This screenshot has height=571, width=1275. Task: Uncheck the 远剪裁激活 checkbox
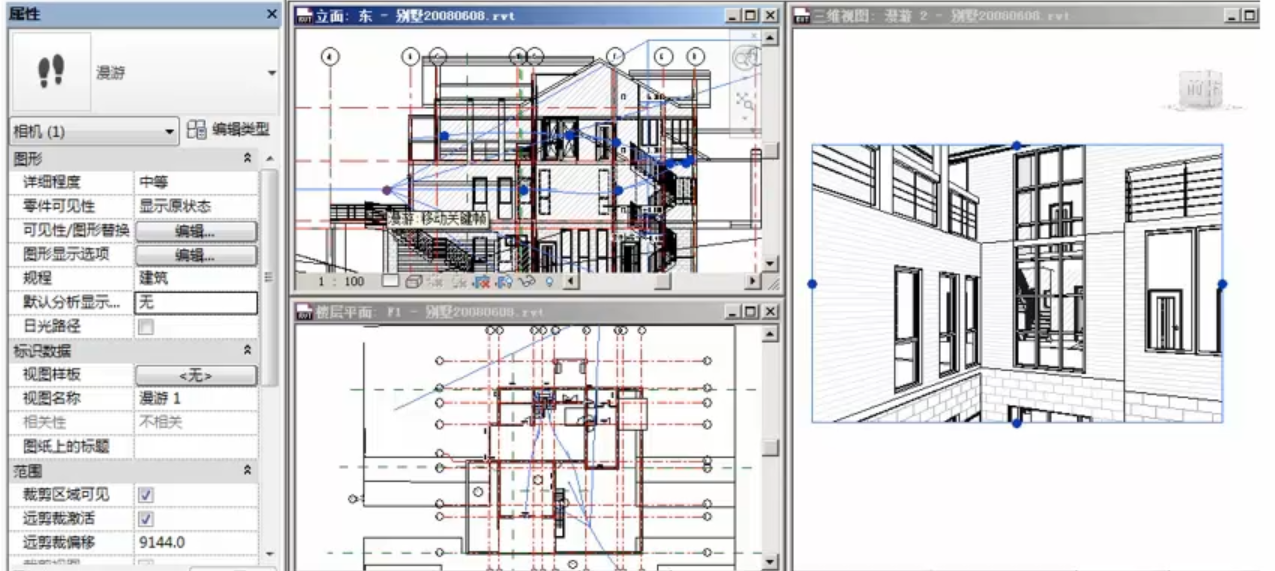click(146, 519)
